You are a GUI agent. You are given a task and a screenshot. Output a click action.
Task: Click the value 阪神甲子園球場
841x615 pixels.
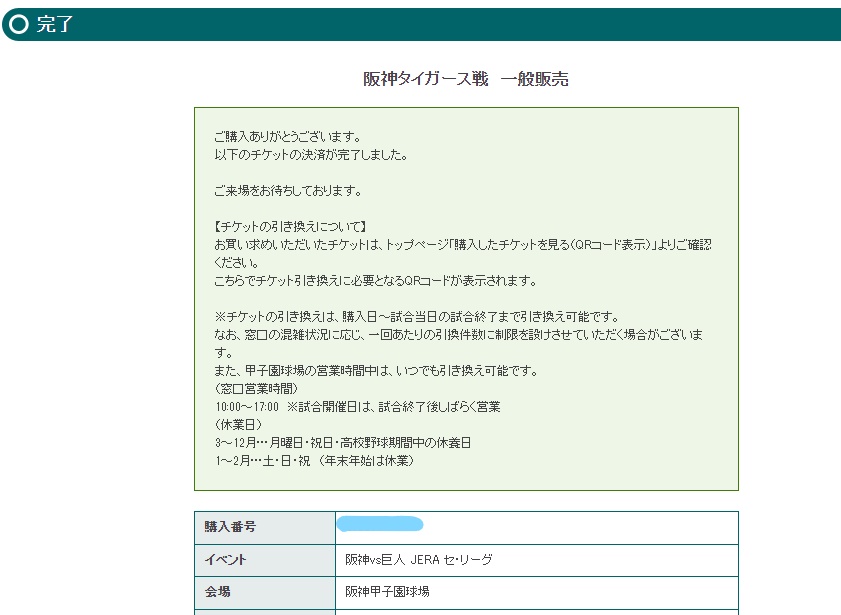point(387,592)
